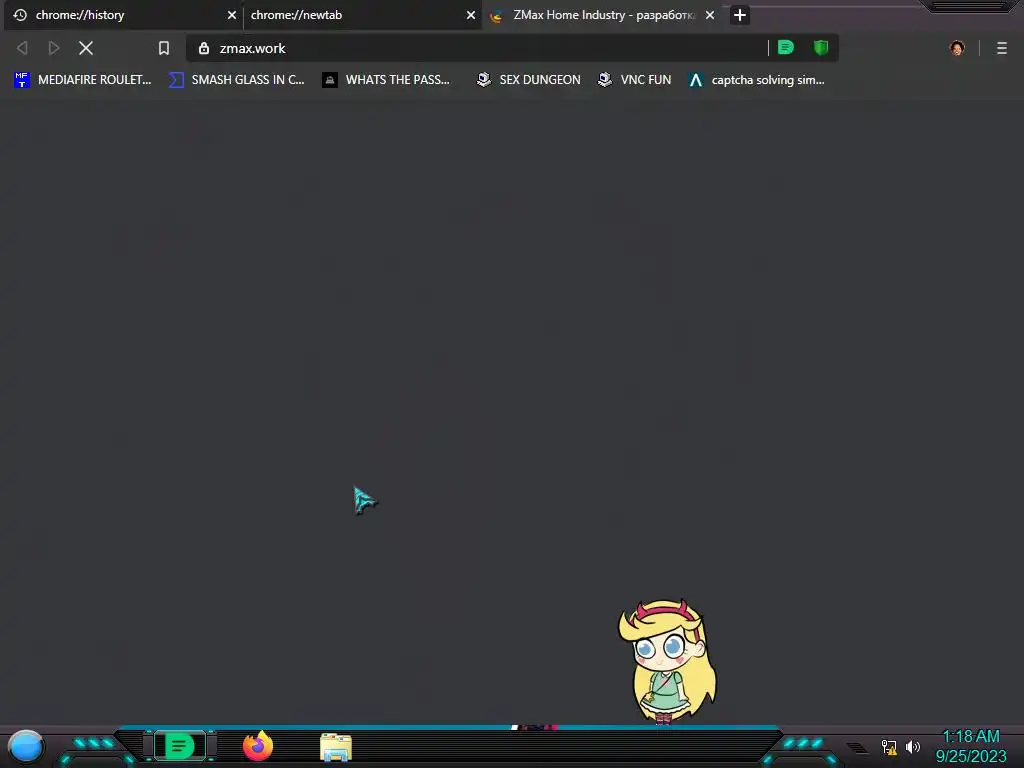
Task: Open the green browser taskbar icon
Action: coord(180,746)
